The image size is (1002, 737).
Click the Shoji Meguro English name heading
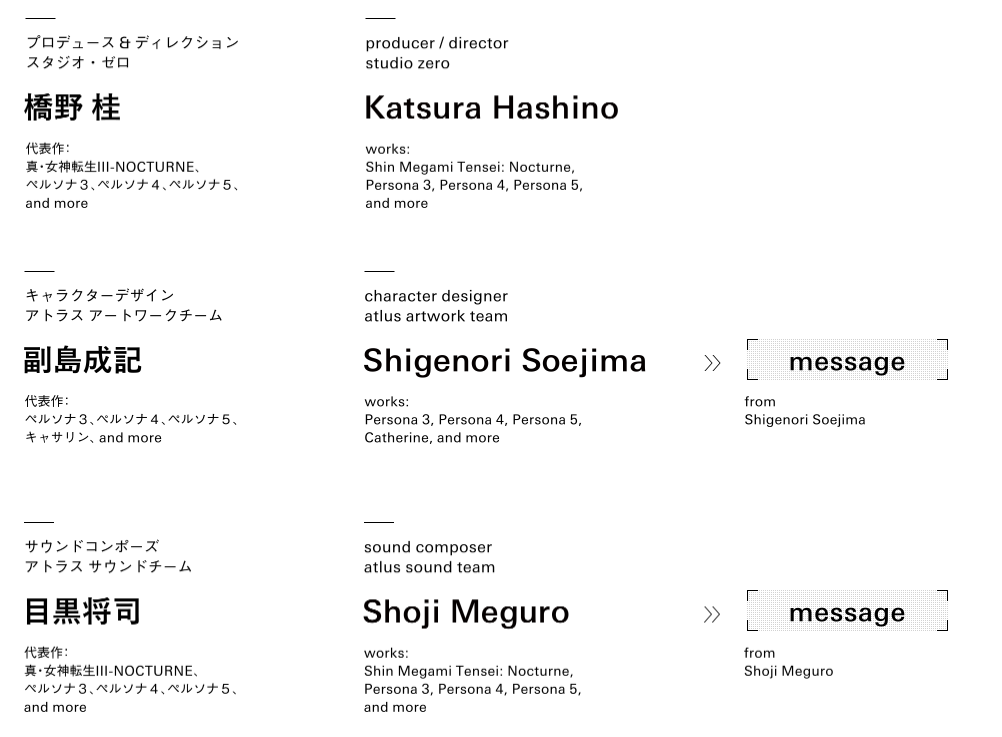pyautogui.click(x=466, y=611)
